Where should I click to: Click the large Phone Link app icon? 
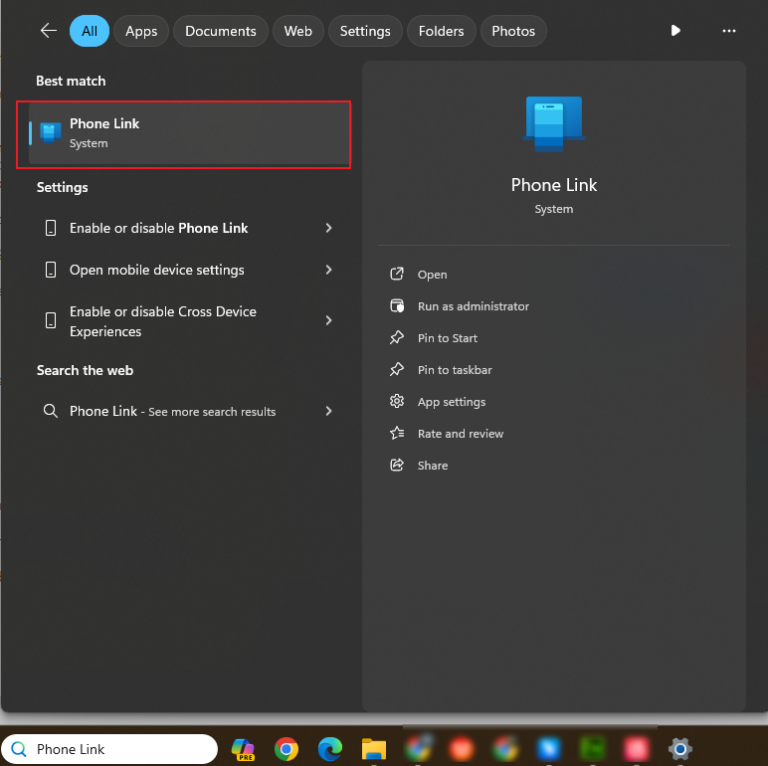[x=553, y=124]
